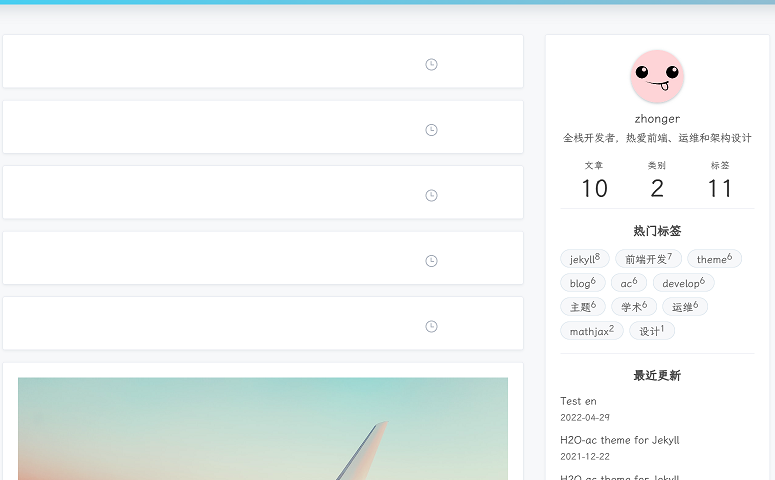Filter posts by the theme tag

pyautogui.click(x=714, y=259)
